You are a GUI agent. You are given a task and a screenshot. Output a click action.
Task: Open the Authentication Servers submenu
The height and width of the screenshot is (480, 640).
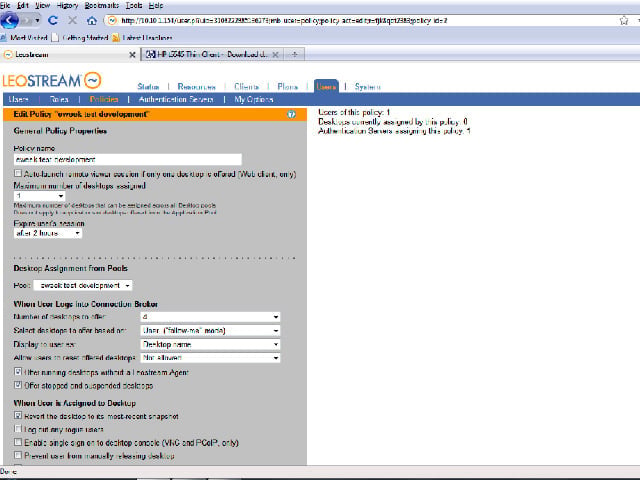(176, 99)
